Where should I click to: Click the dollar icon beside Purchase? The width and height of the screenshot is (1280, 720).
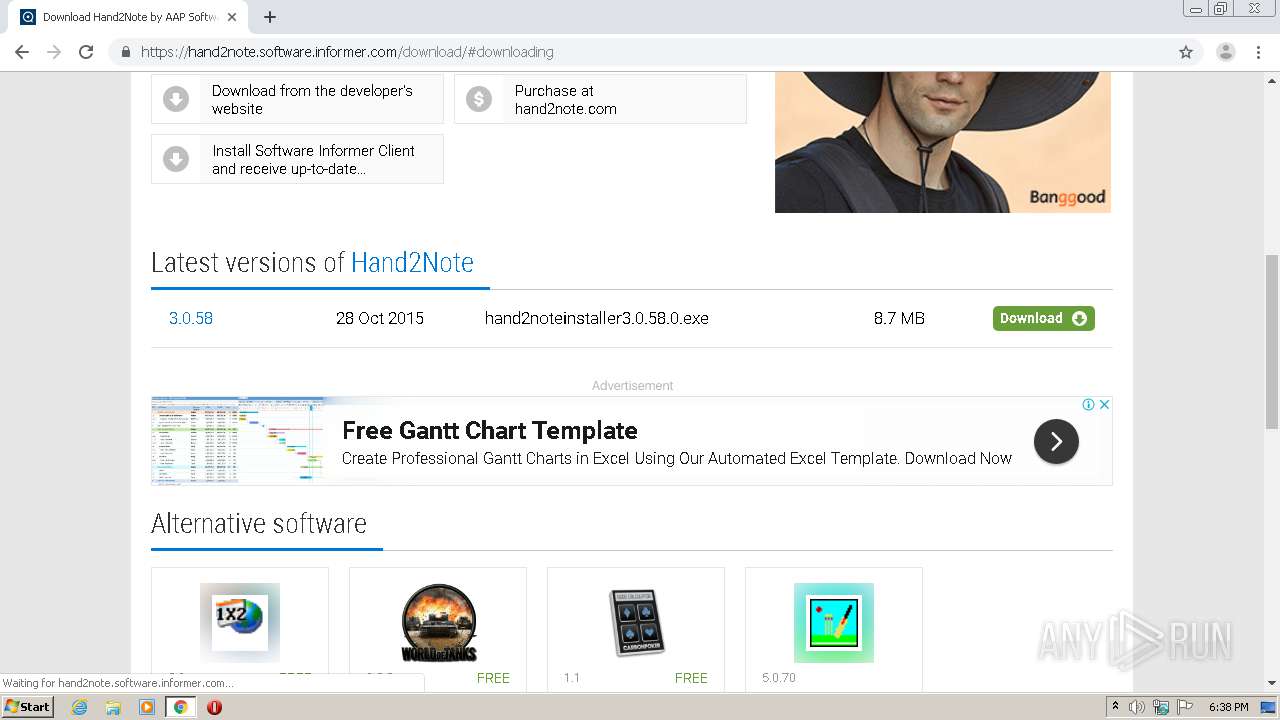tap(479, 99)
